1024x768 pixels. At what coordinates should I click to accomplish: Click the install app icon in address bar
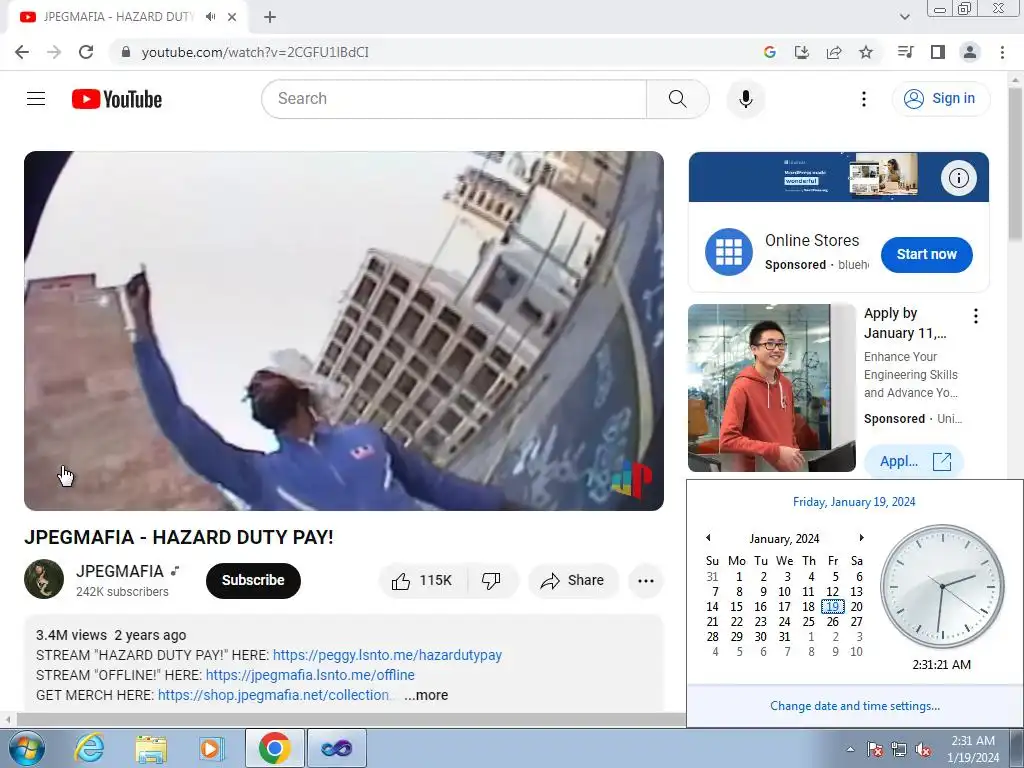[x=802, y=52]
